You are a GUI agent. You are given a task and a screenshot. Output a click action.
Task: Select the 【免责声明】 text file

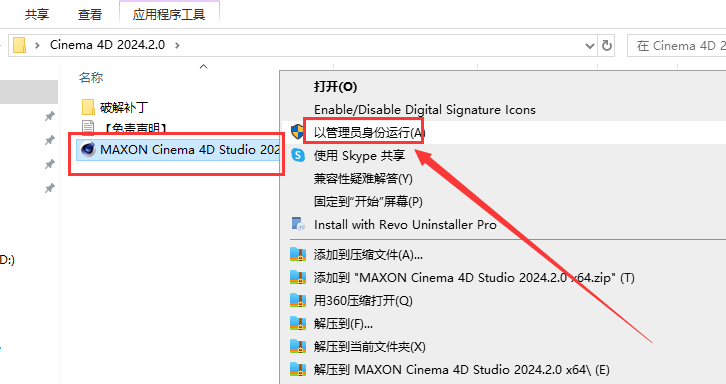[135, 127]
